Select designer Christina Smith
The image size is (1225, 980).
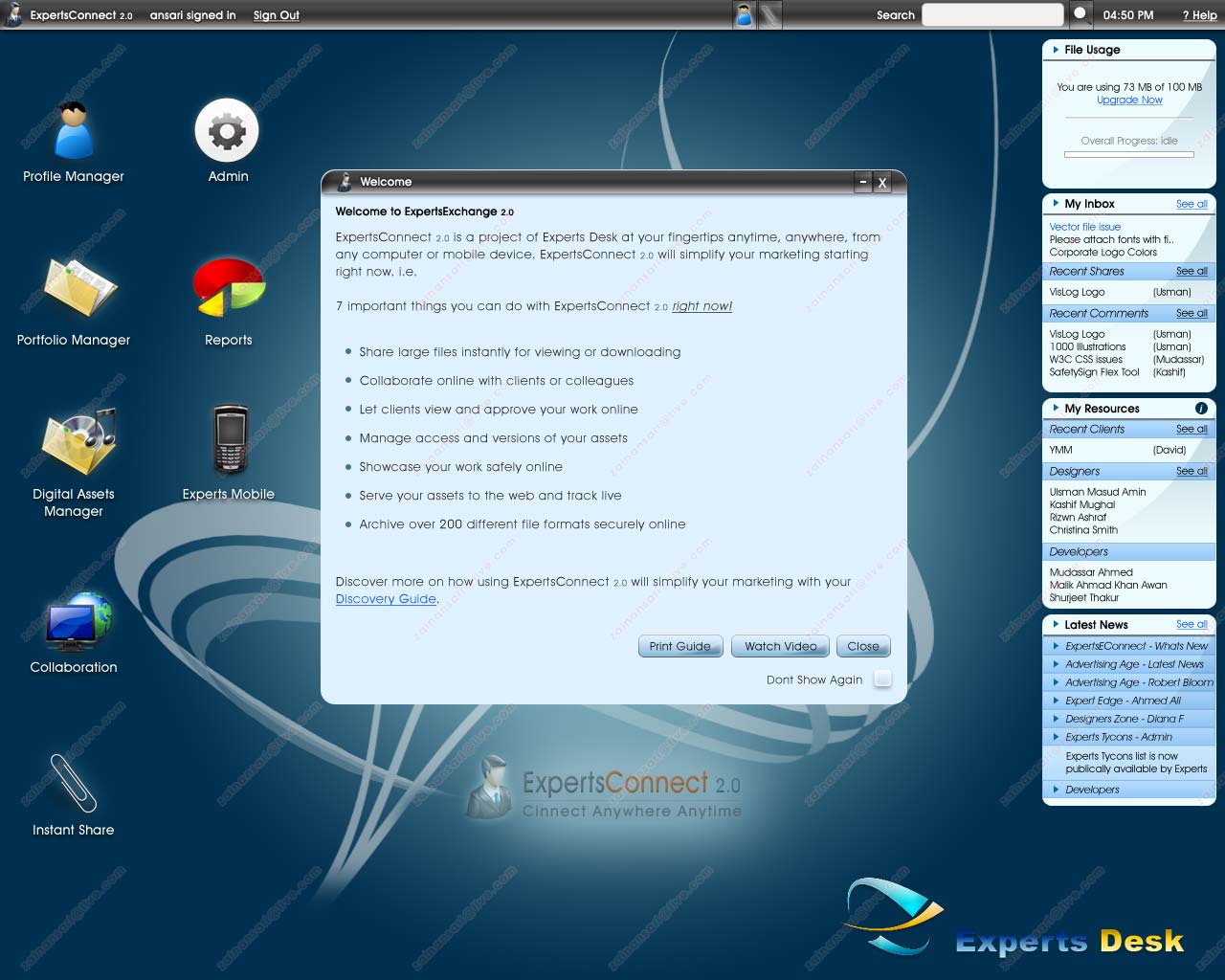[1083, 529]
